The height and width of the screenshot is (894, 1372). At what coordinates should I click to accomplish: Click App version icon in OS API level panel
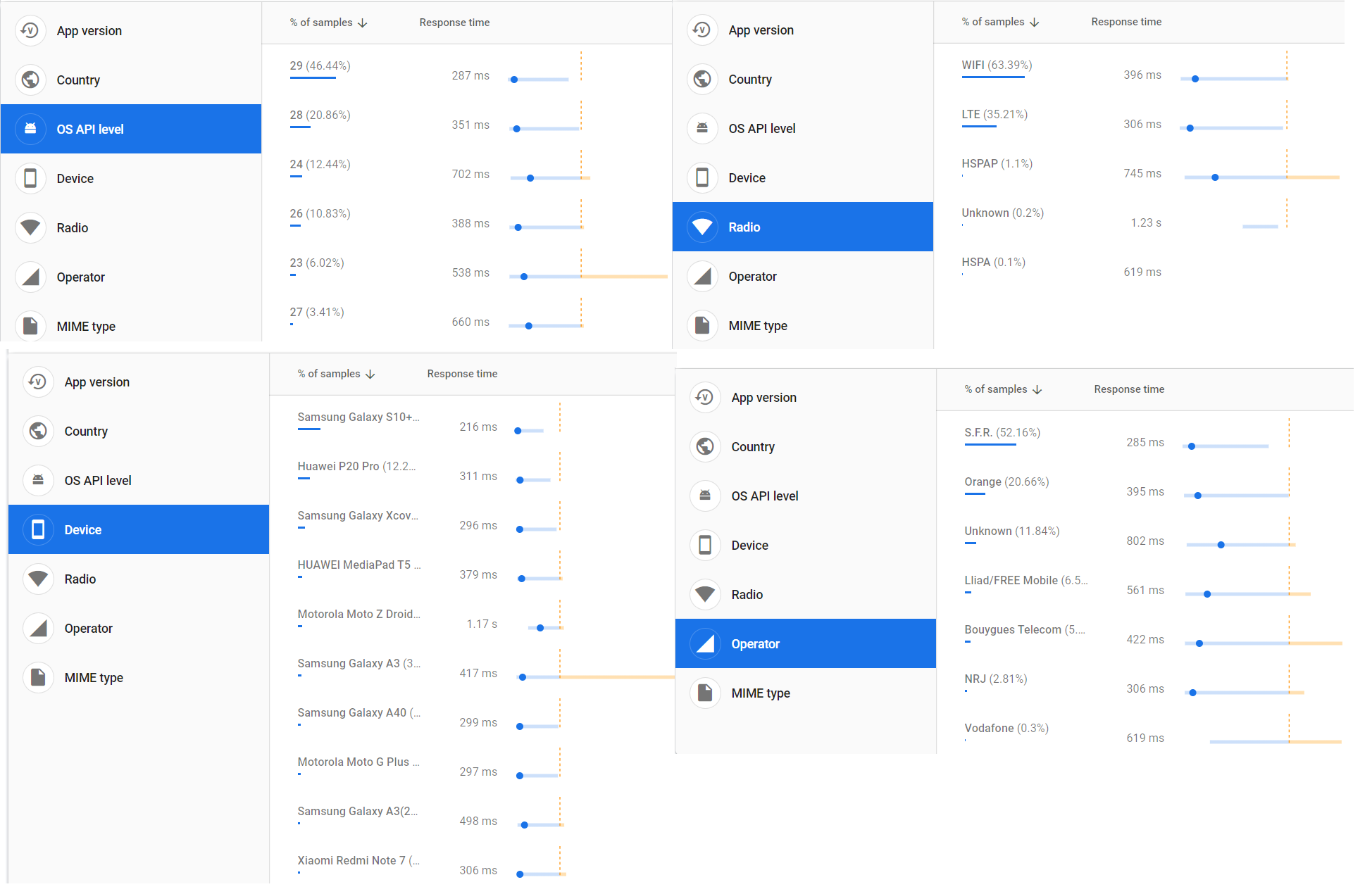30,30
